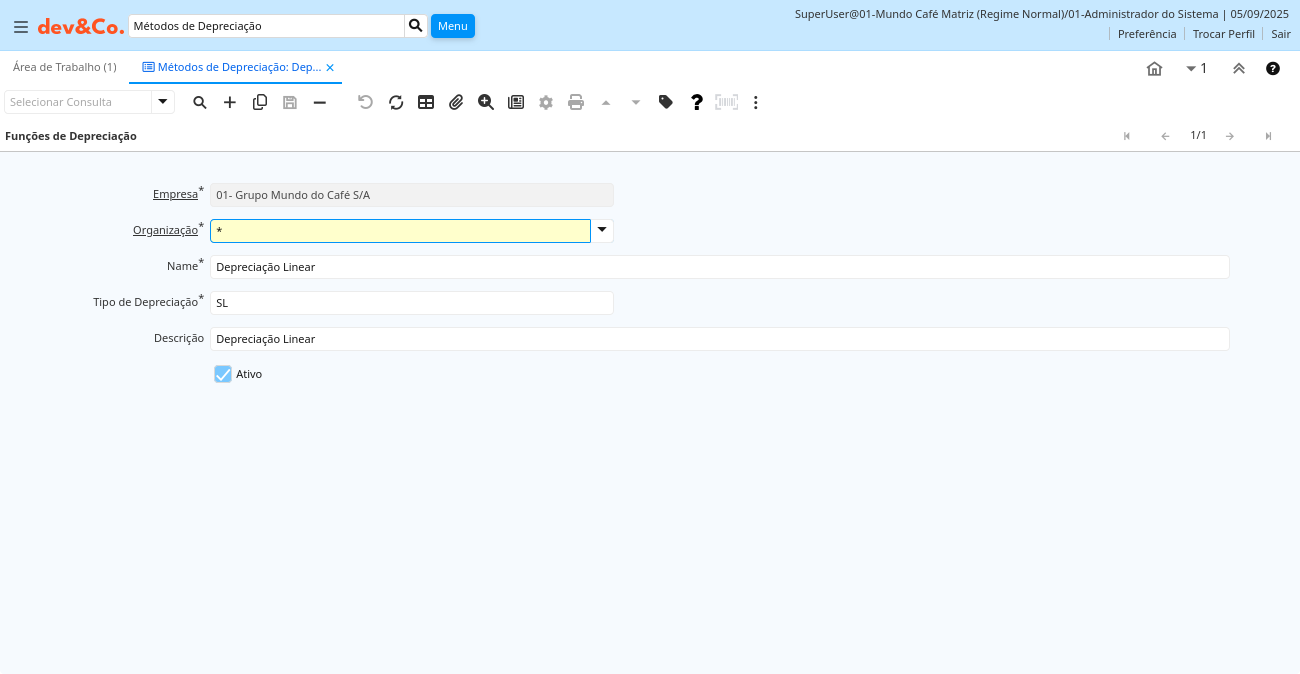Click the Copy Record icon
The width and height of the screenshot is (1300, 674).
[260, 102]
